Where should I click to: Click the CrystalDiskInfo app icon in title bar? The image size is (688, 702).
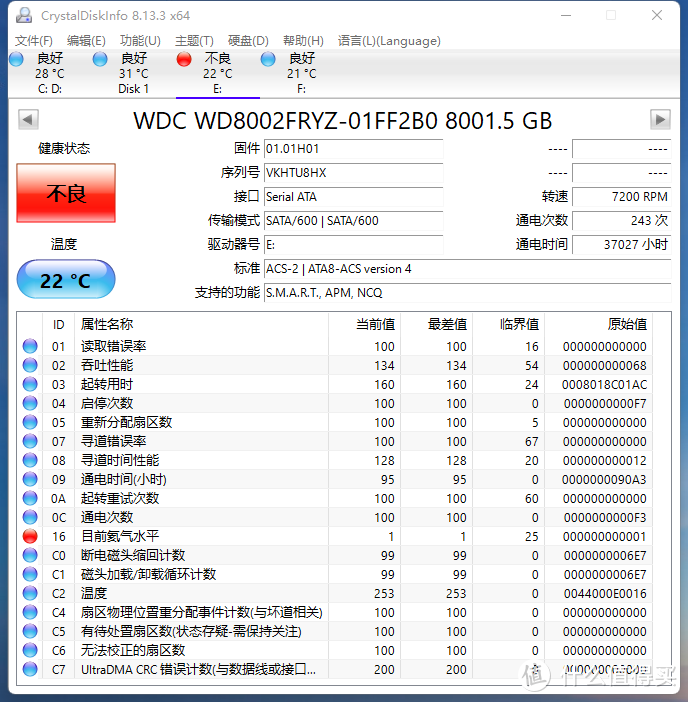(x=24, y=15)
